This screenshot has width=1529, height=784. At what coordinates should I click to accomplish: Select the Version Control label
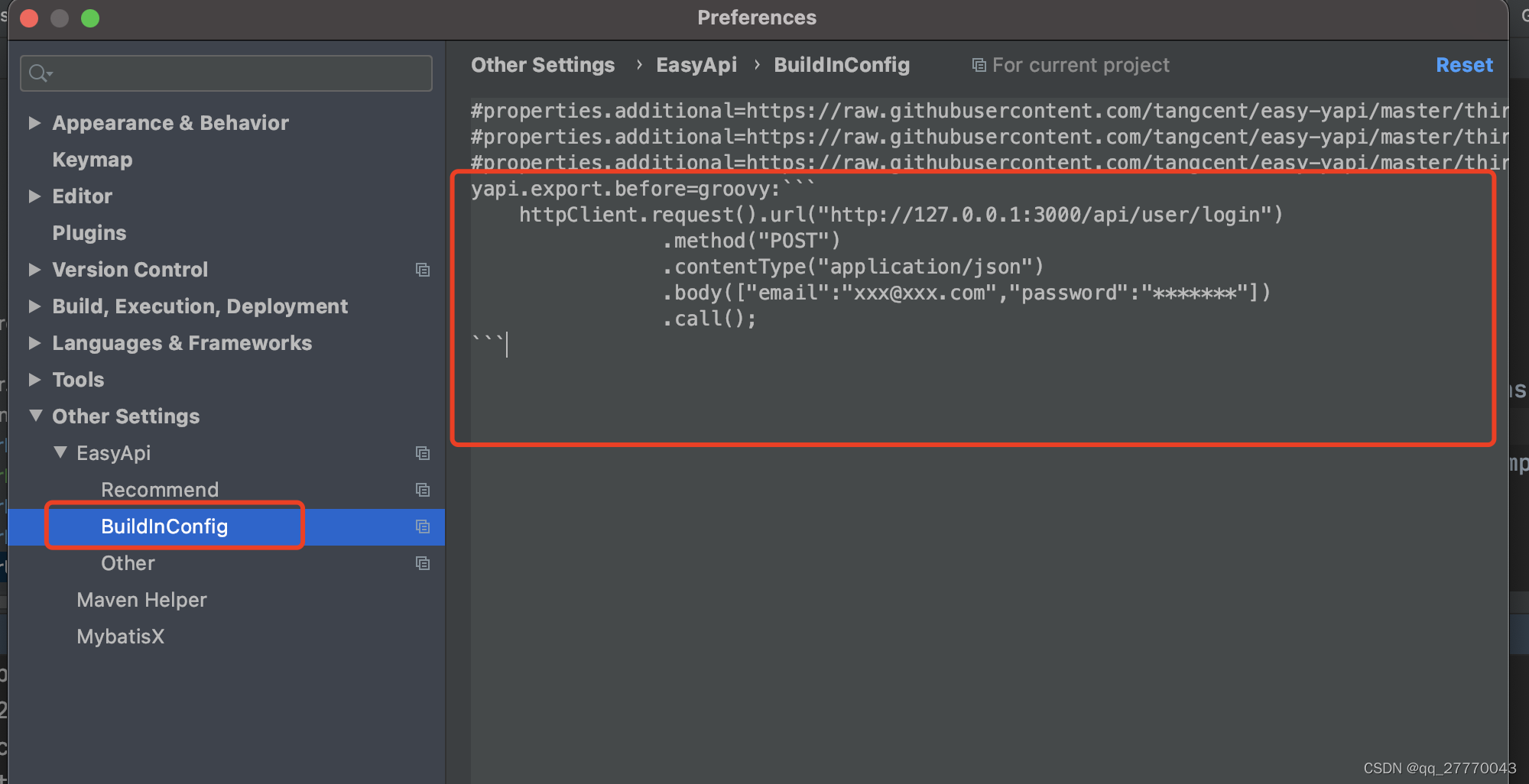[x=130, y=270]
